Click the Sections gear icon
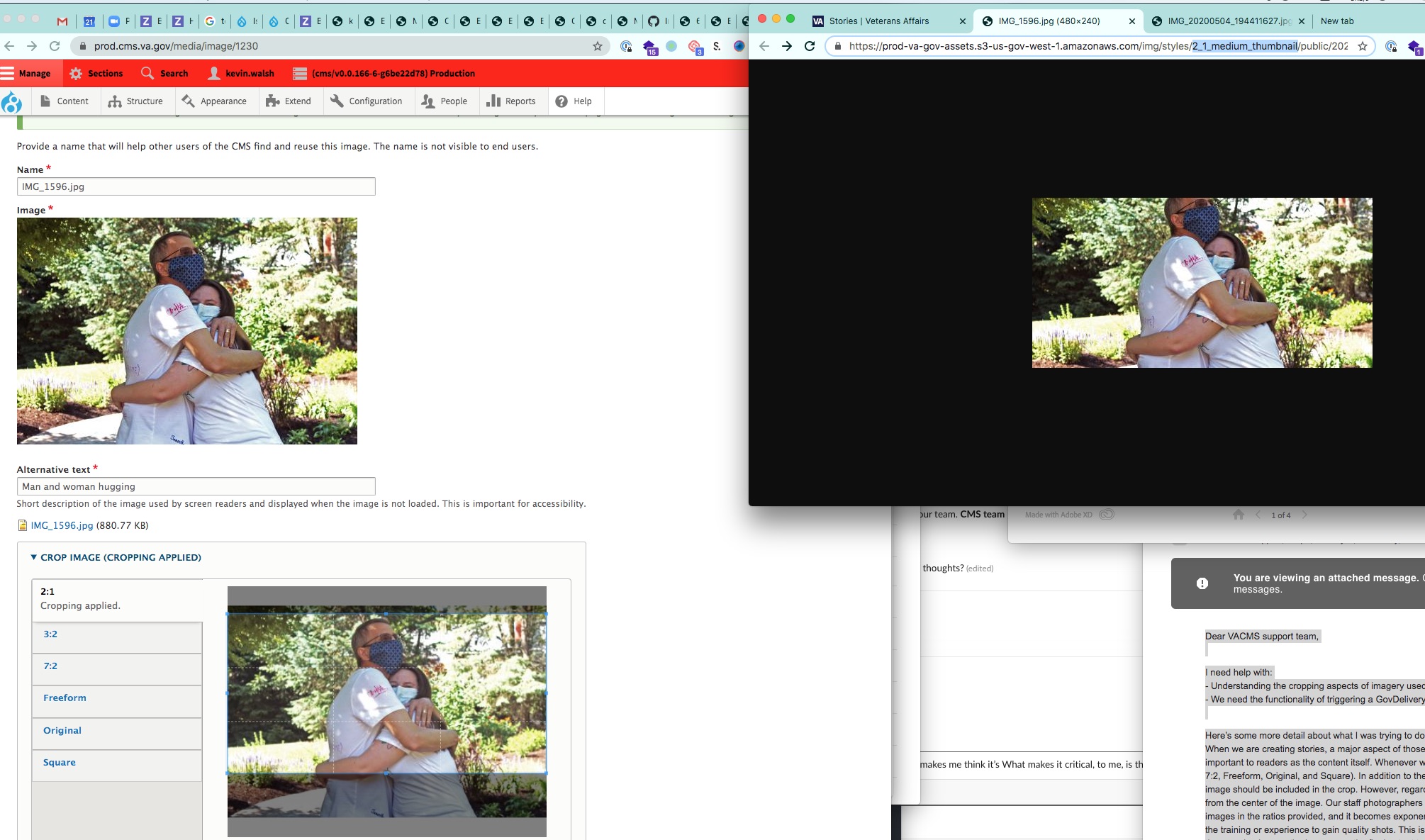This screenshot has height=840, width=1425. coord(76,73)
